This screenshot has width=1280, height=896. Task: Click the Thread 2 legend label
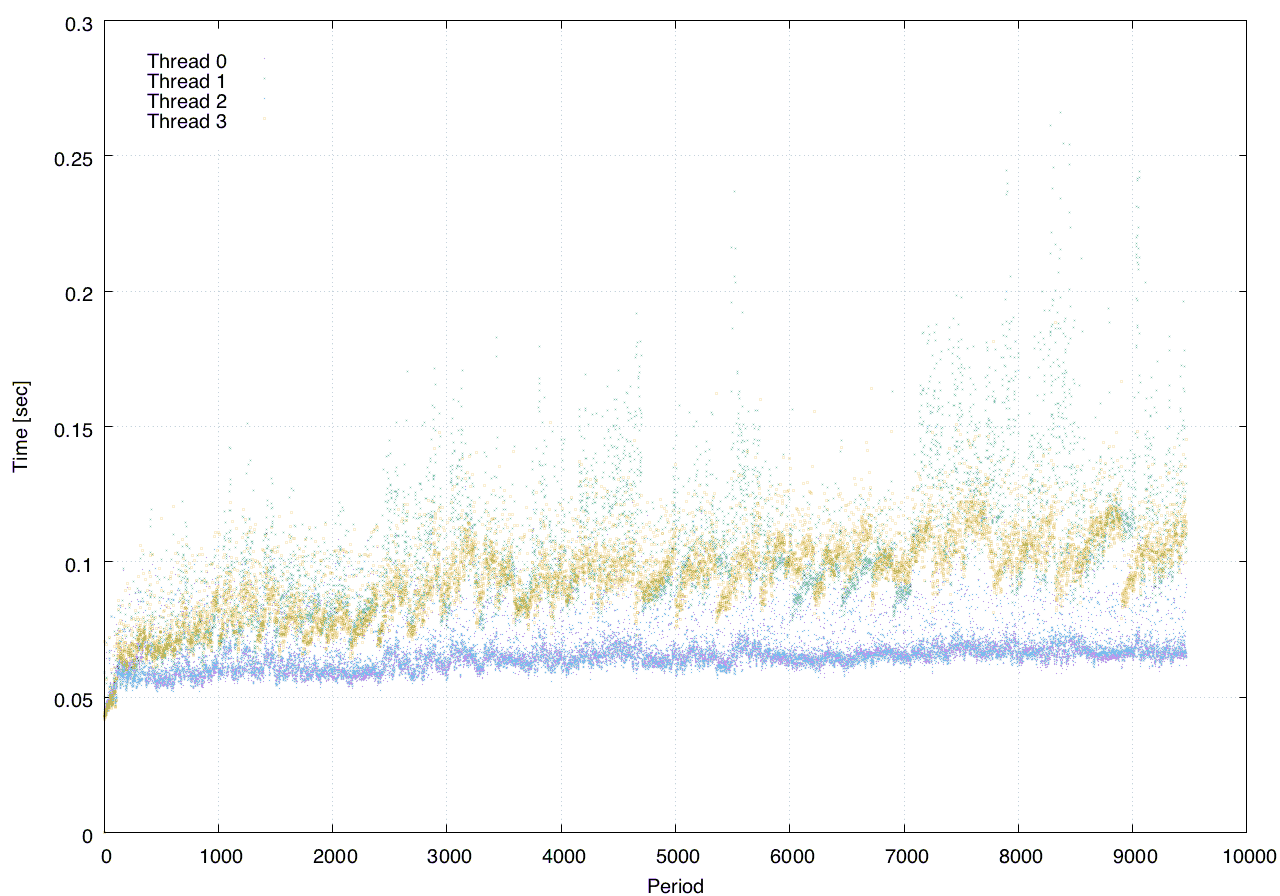(x=187, y=101)
